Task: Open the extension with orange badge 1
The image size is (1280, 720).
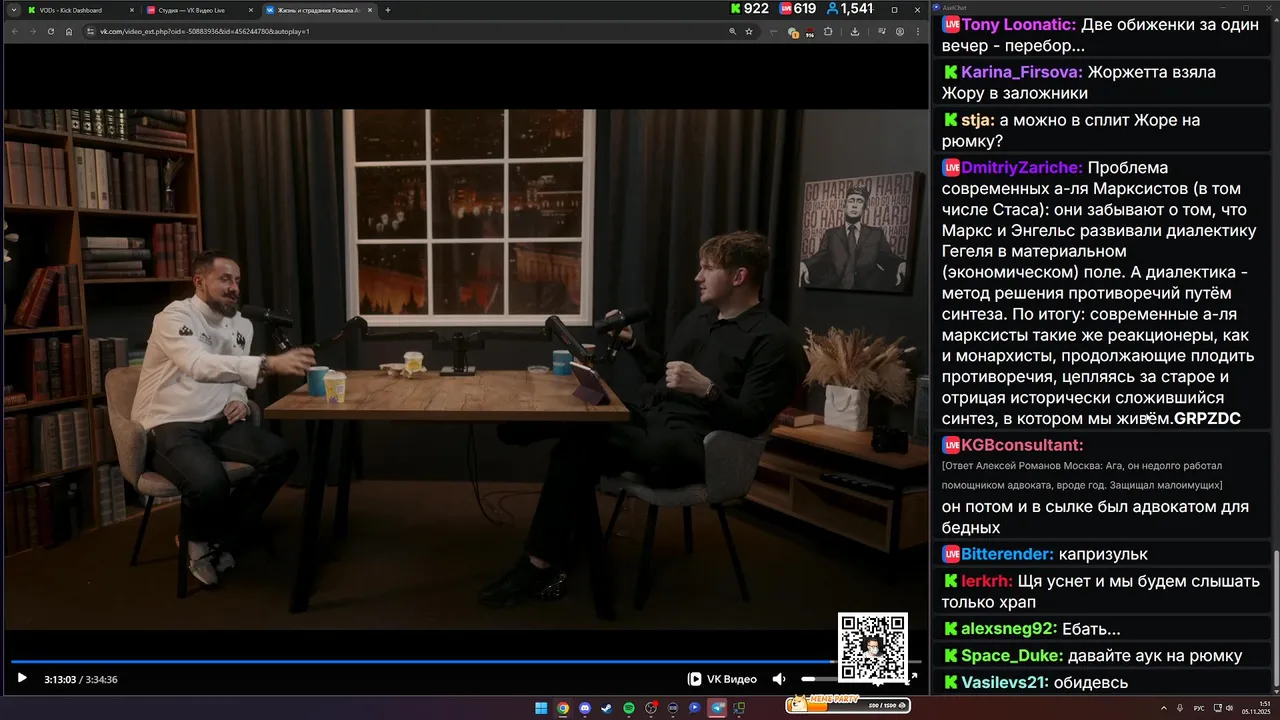Action: [x=793, y=32]
